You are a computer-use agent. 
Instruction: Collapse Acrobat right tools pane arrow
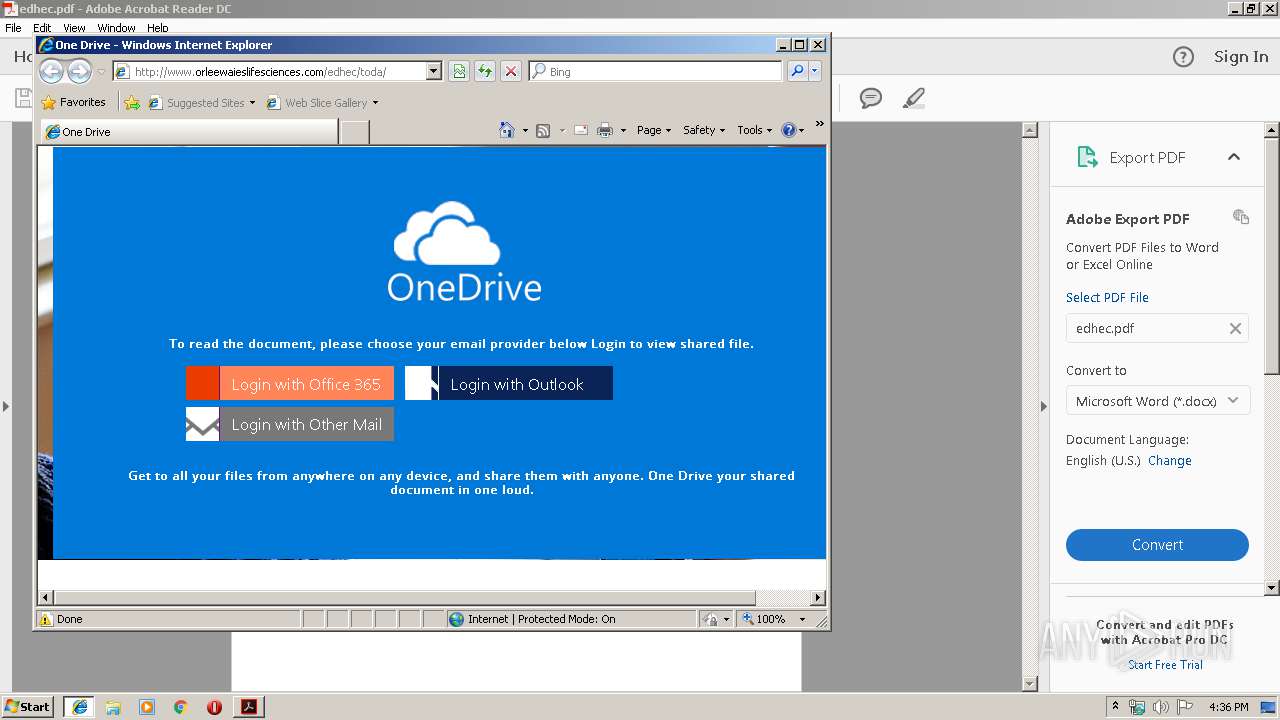(x=1043, y=406)
